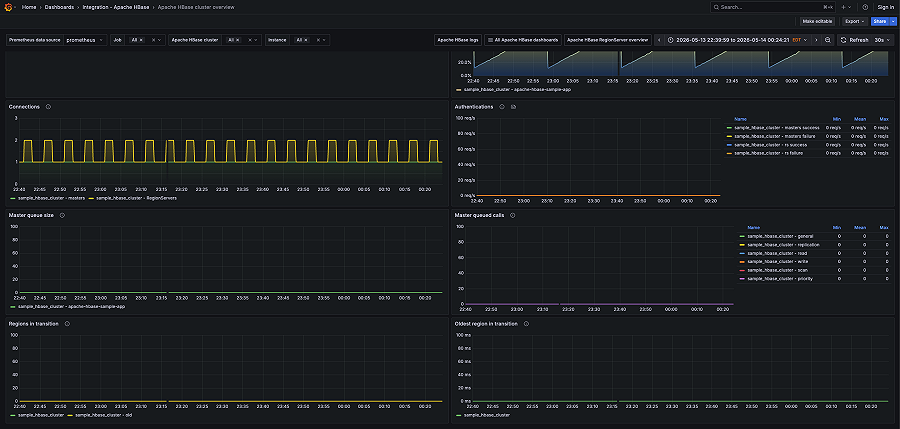Screen dimensions: 900x429
Task: Open the Share options arrow
Action: [893, 21]
